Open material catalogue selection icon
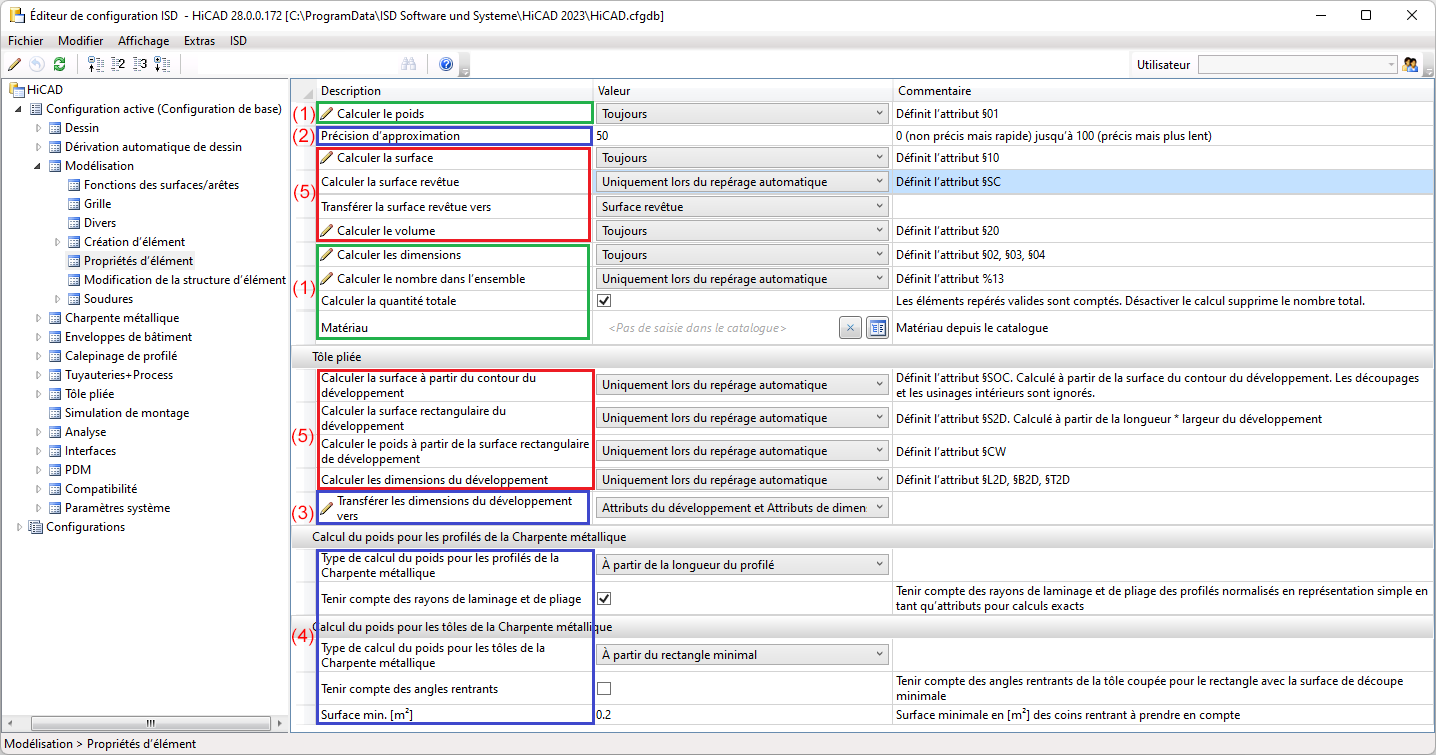1436x755 pixels. click(877, 328)
